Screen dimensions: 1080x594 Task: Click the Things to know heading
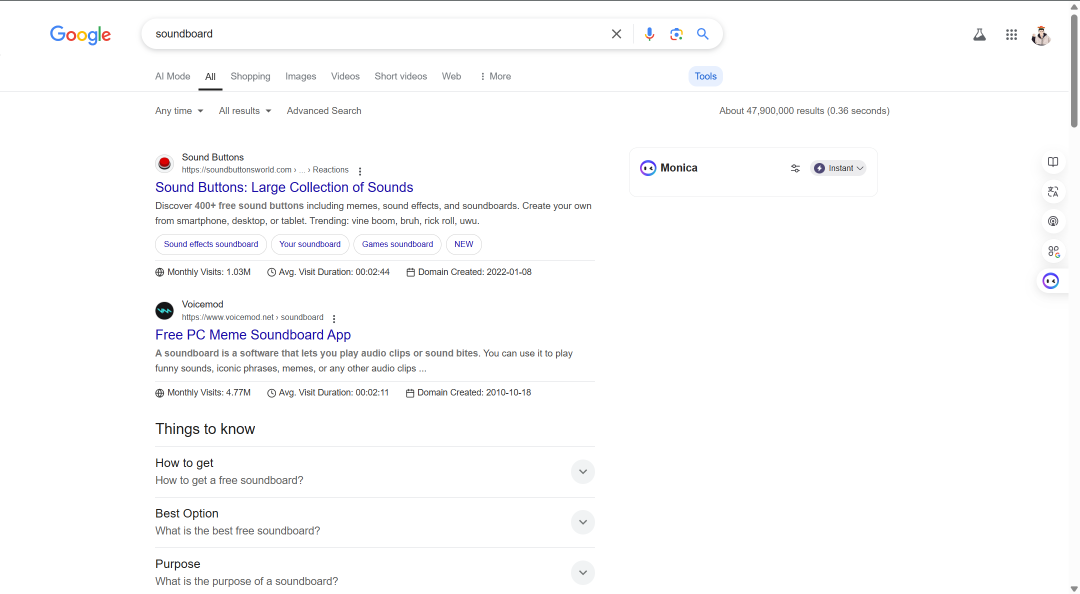205,429
